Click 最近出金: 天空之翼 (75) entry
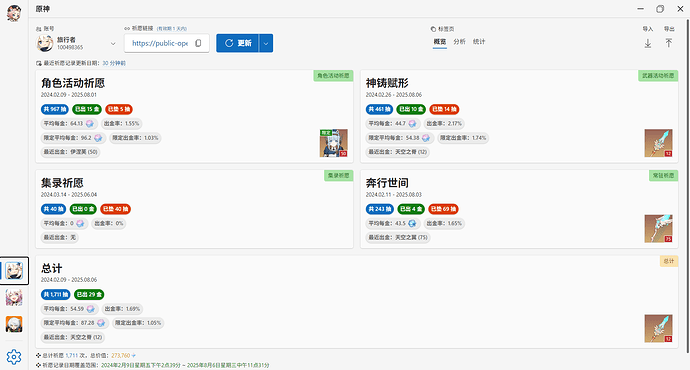Image resolution: width=690 pixels, height=370 pixels. click(x=398, y=237)
